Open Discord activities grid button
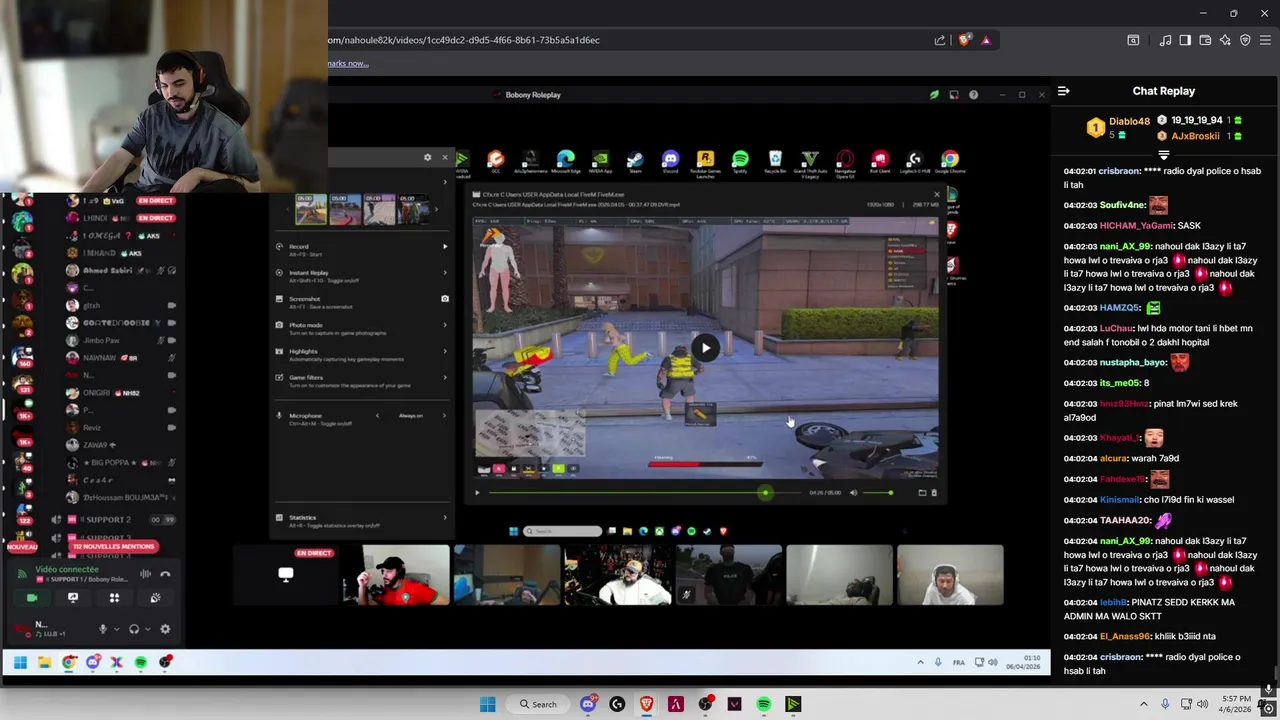 point(114,598)
